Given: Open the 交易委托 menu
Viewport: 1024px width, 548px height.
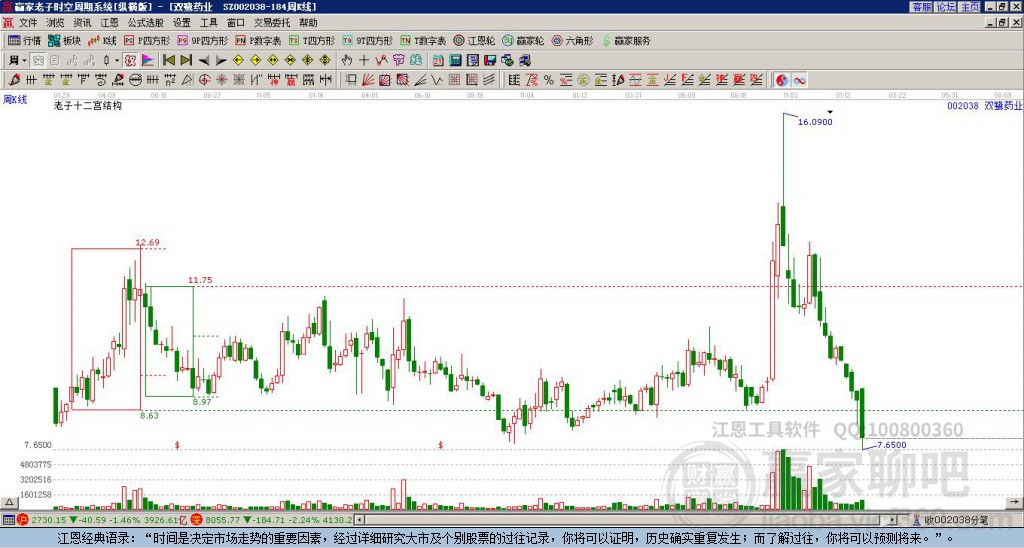Looking at the screenshot, I should 272,23.
